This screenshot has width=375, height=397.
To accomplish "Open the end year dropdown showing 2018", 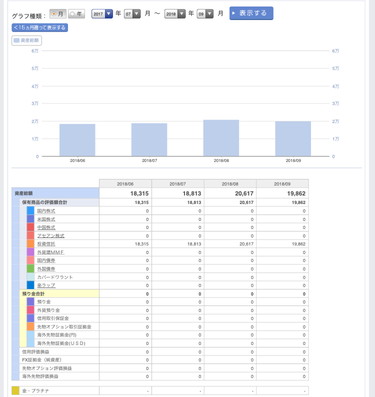I will coord(175,14).
